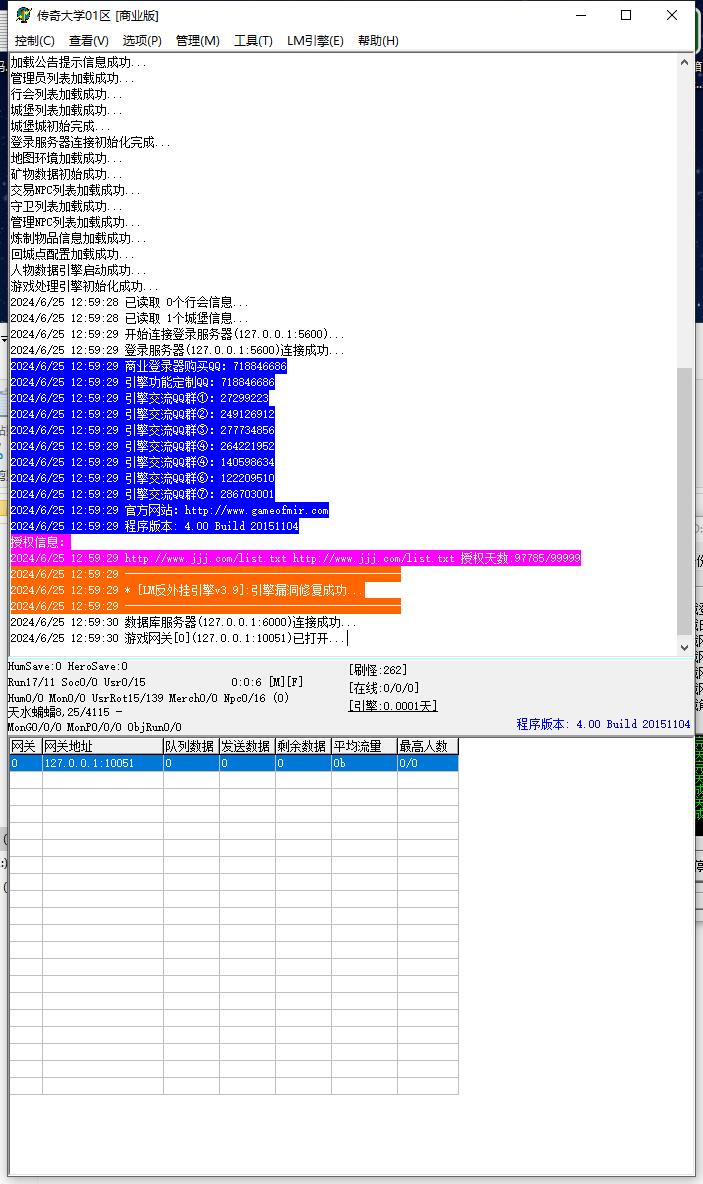703x1184 pixels.
Task: Click the 商业登录器购买QQ log line
Action: [149, 366]
